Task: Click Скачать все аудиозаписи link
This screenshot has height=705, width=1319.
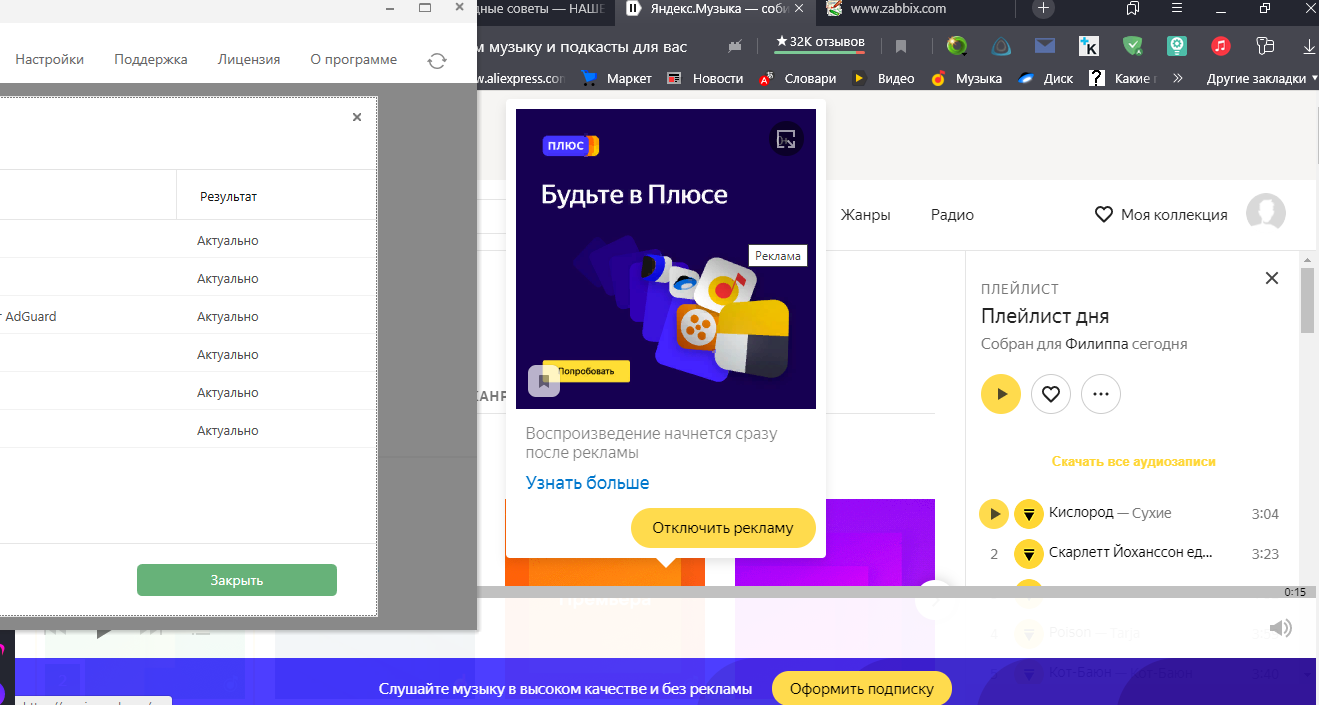Action: coord(1134,462)
